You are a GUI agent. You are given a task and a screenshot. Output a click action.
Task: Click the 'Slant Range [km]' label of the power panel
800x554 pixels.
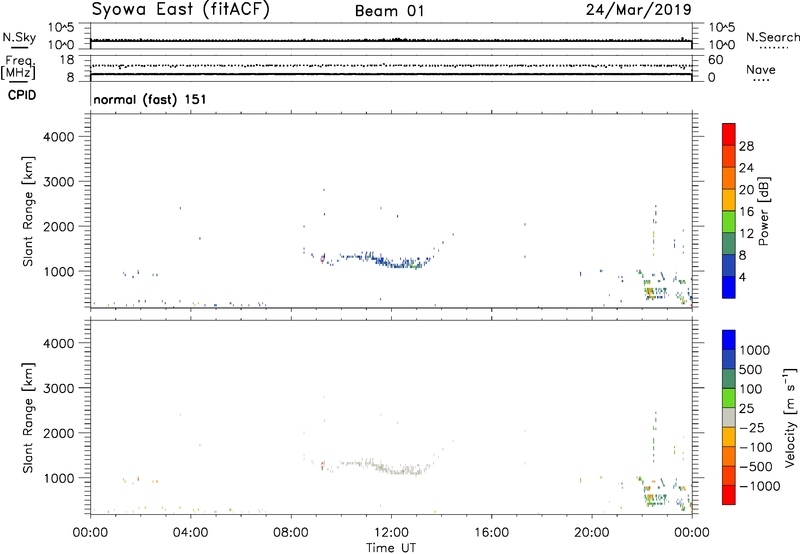pyautogui.click(x=28, y=211)
